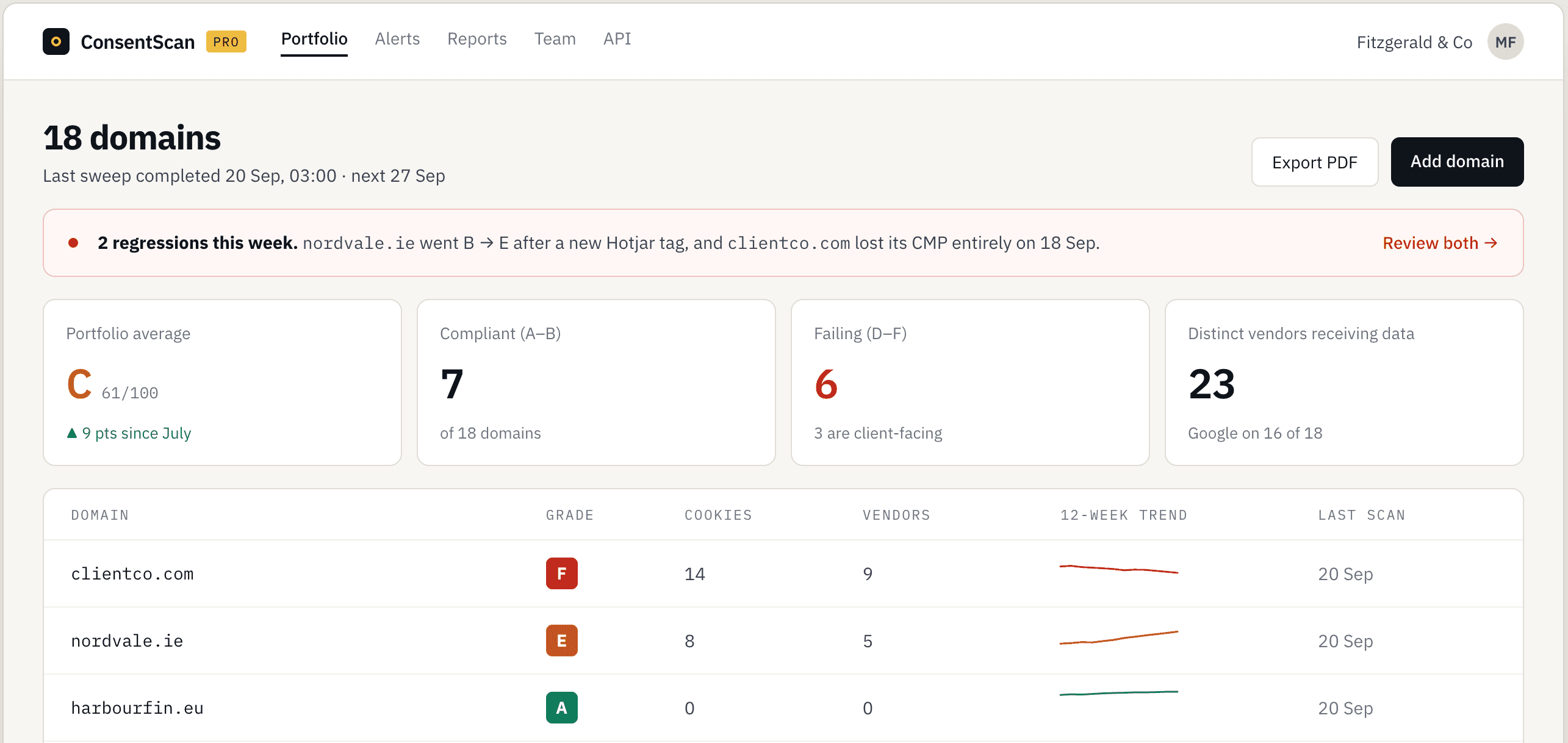Click the last scan date for harbourfin.eu
Screen dimensions: 1568x743
[x=1345, y=708]
